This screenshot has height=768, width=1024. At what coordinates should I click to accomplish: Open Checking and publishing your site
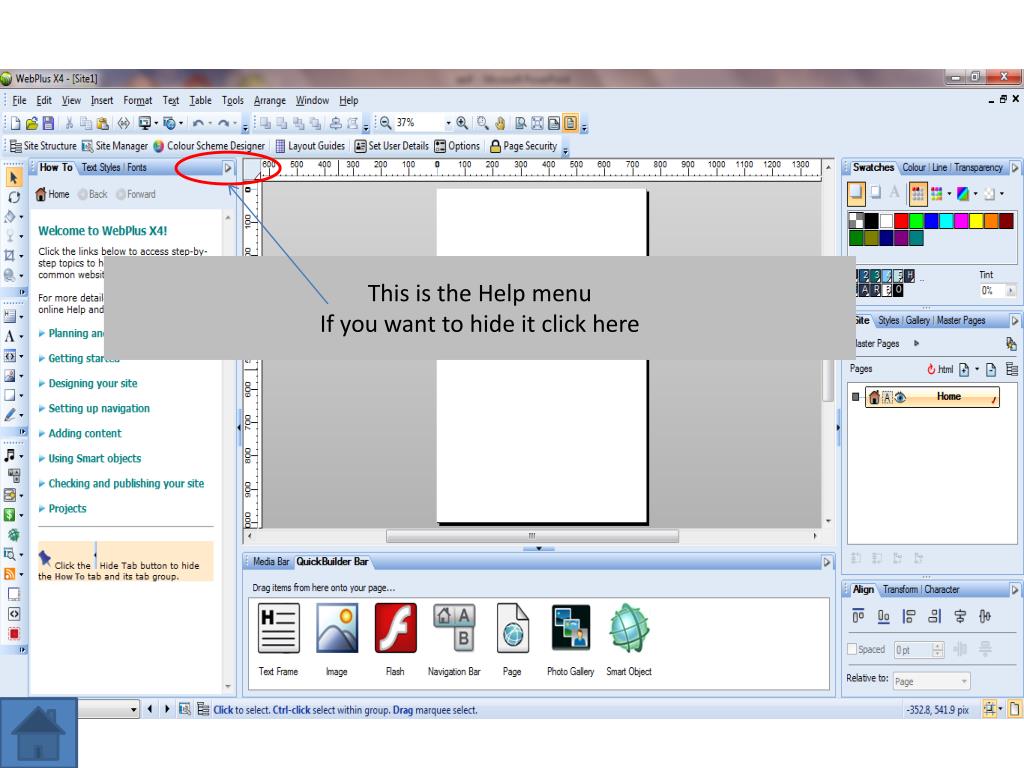(x=126, y=483)
